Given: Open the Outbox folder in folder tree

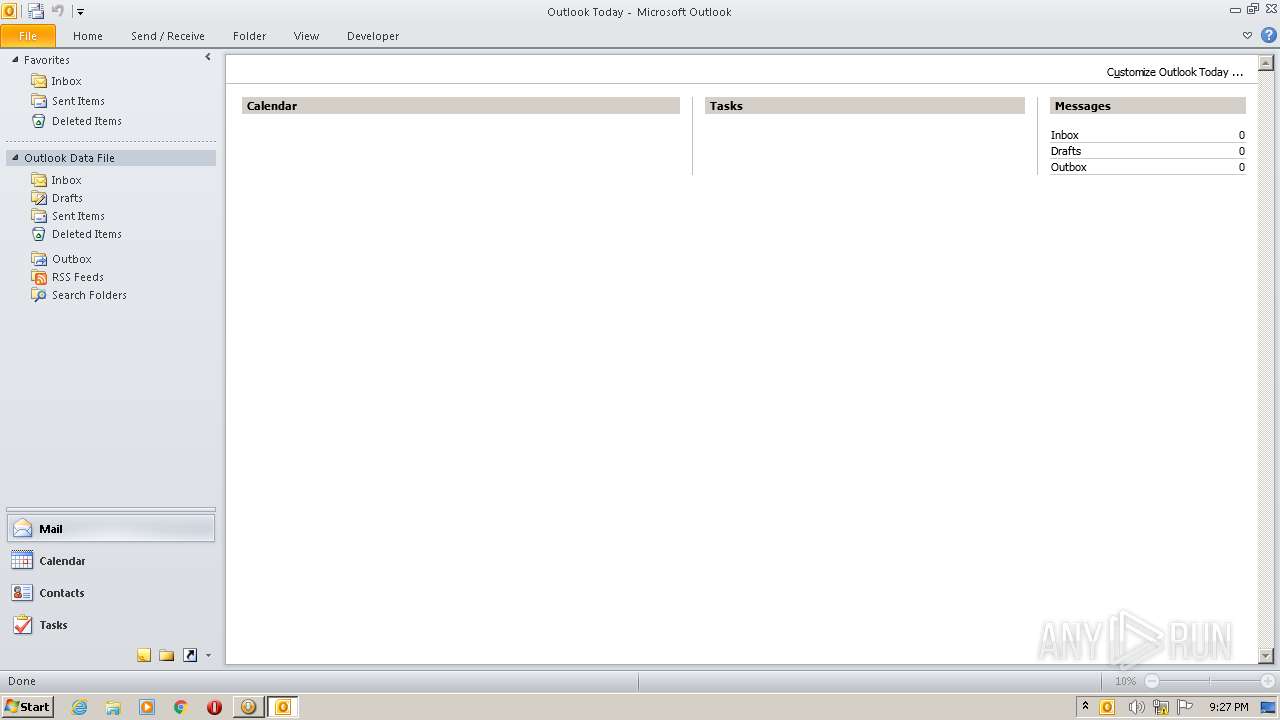Looking at the screenshot, I should [72, 259].
